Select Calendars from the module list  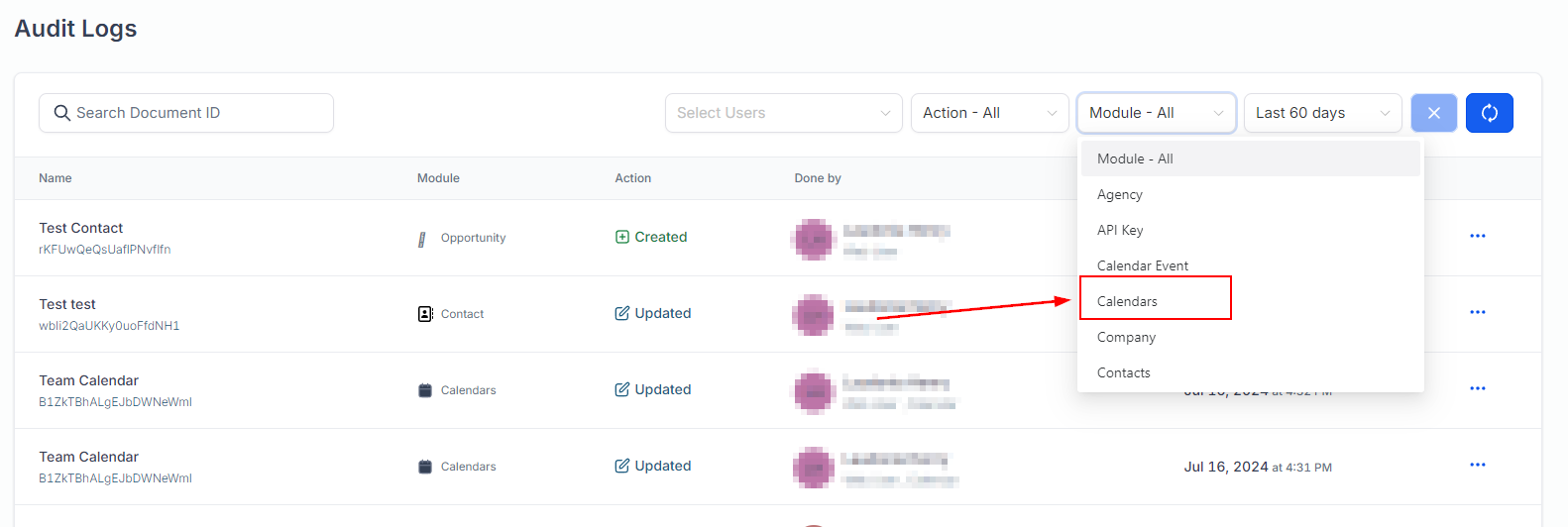(1127, 301)
